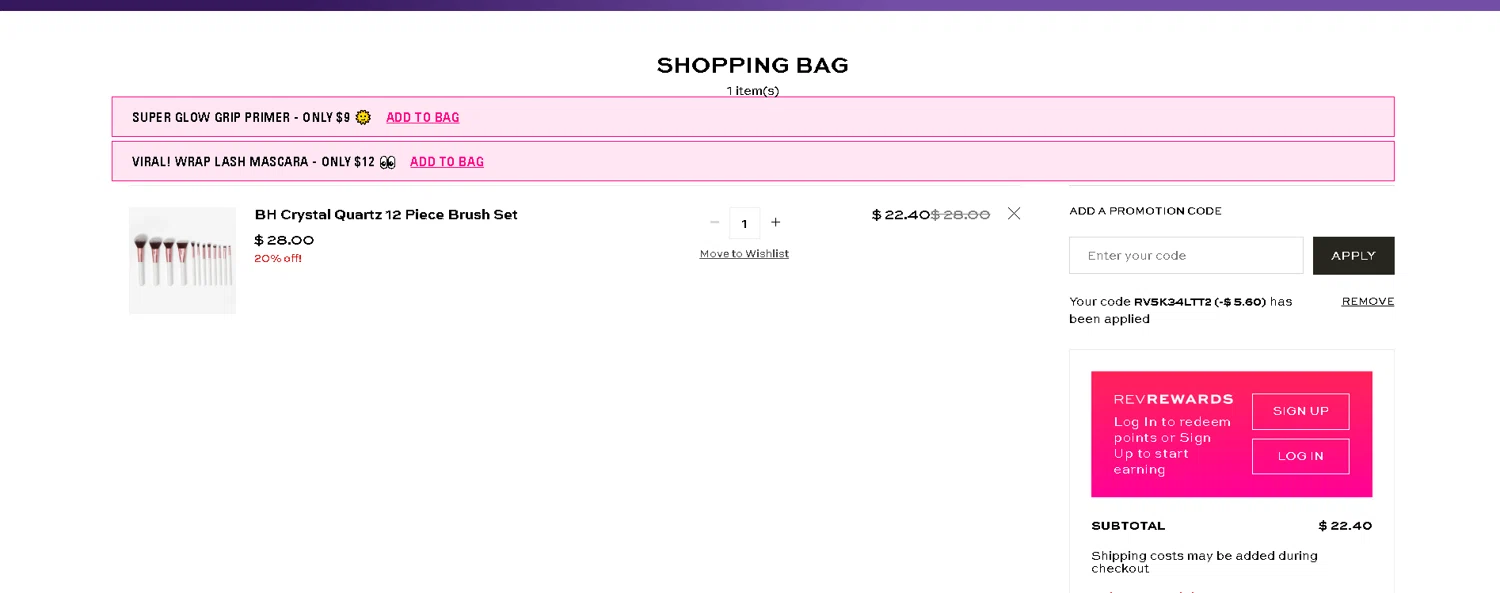The height and width of the screenshot is (593, 1500).
Task: Decrease quantity with the minus icon
Action: 714,223
